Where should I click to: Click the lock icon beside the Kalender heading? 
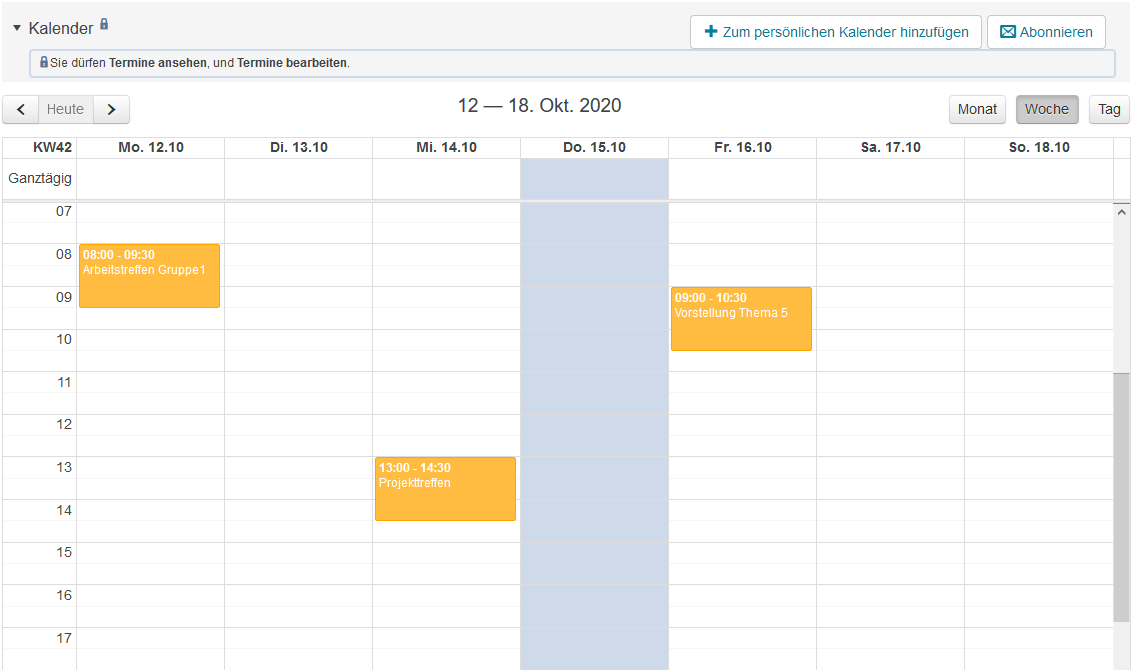point(103,24)
